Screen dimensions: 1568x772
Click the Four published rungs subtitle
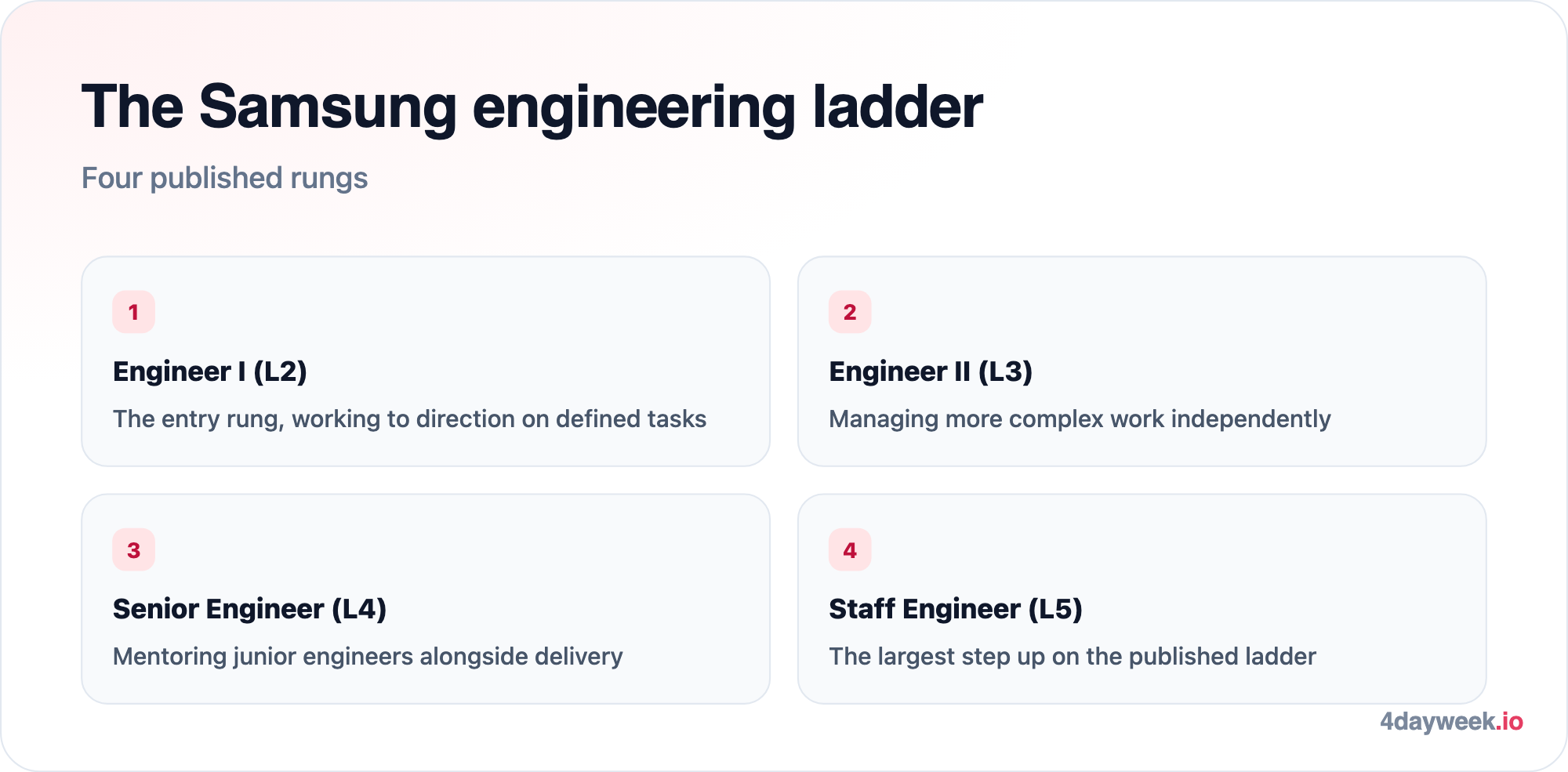tap(225, 179)
